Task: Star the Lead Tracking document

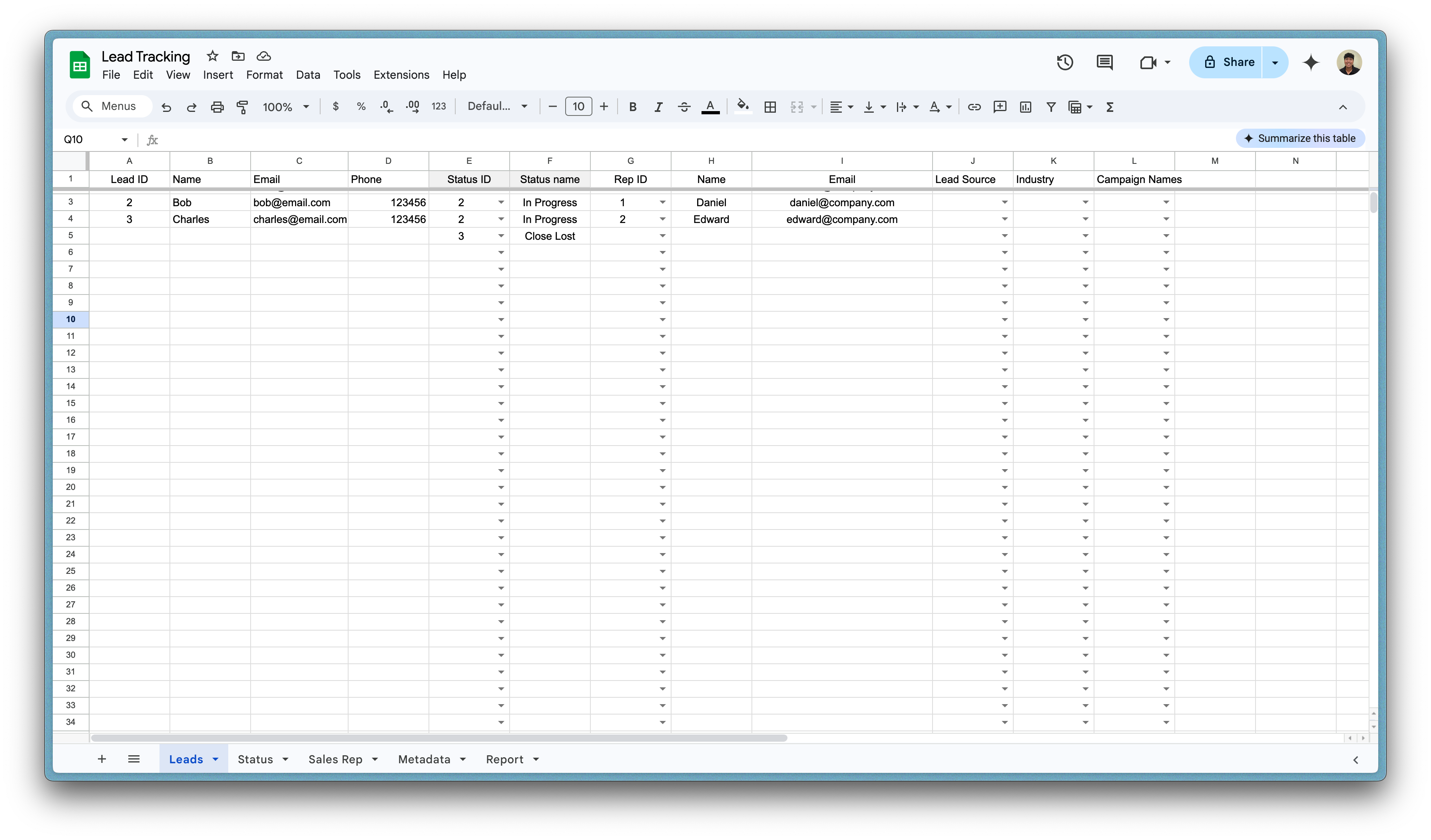Action: 212,56
